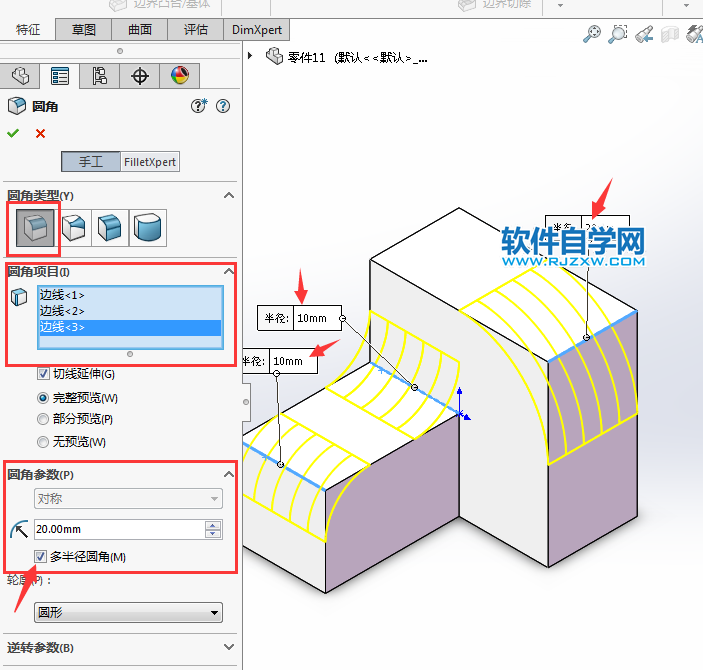Switch to the DisplayManager color ball tab

click(x=179, y=76)
